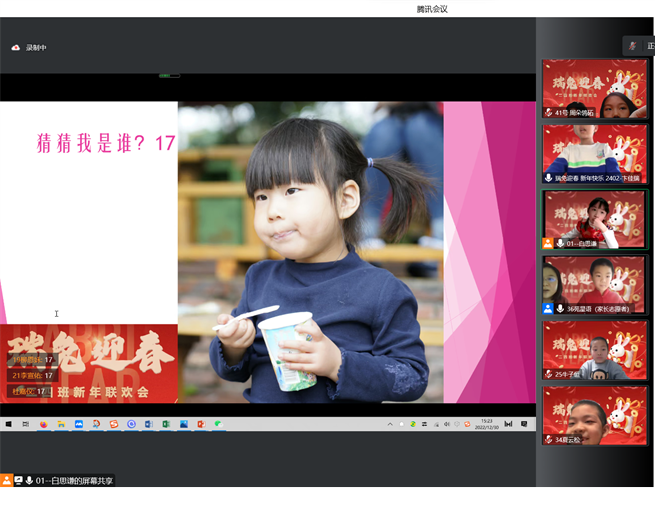Select the 25牛子 participant video tile
The width and height of the screenshot is (655, 513).
tap(594, 350)
